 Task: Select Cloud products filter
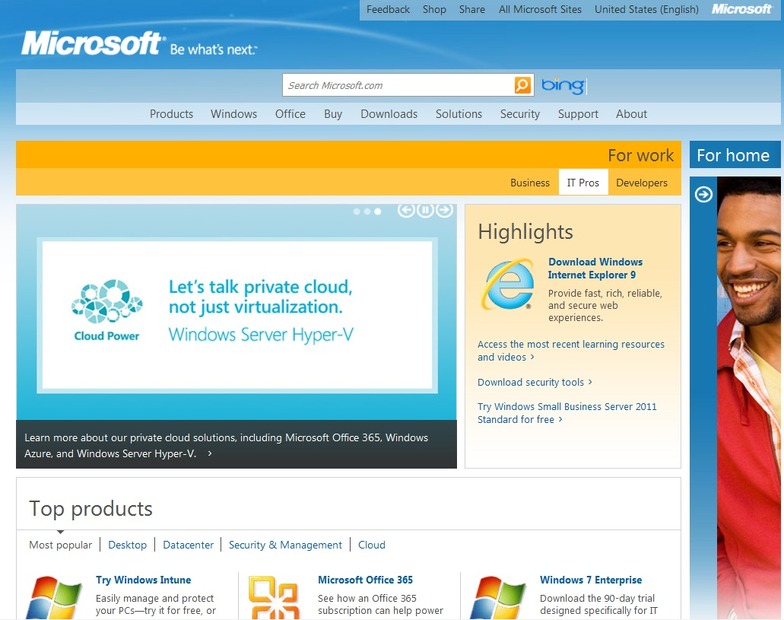click(372, 544)
